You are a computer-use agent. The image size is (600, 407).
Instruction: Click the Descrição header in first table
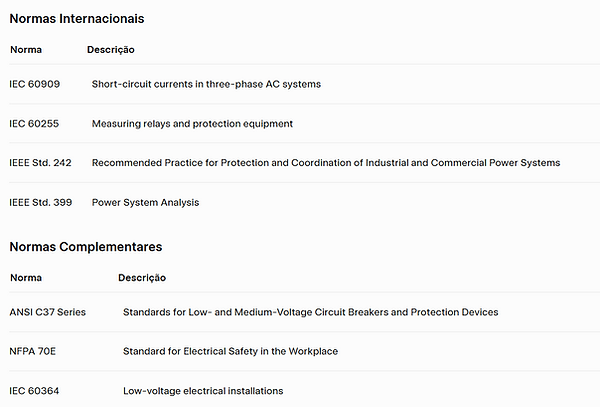[x=111, y=50]
